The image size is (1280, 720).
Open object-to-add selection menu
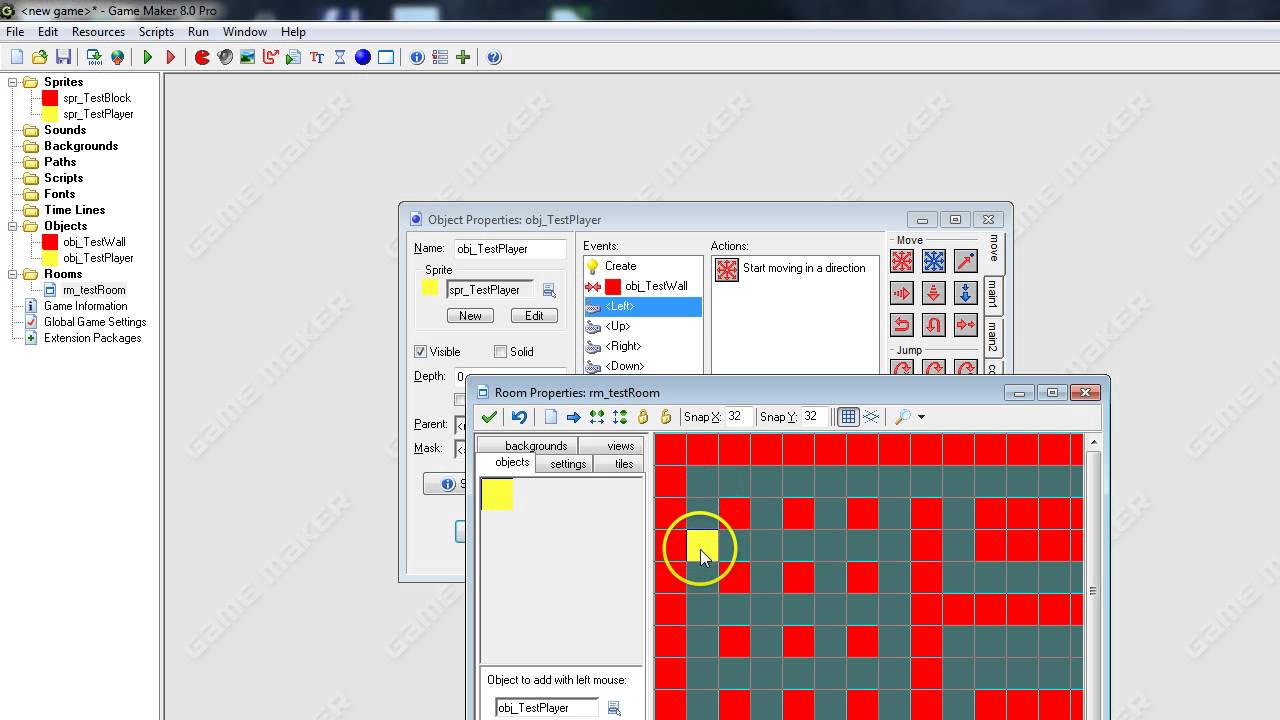(614, 708)
